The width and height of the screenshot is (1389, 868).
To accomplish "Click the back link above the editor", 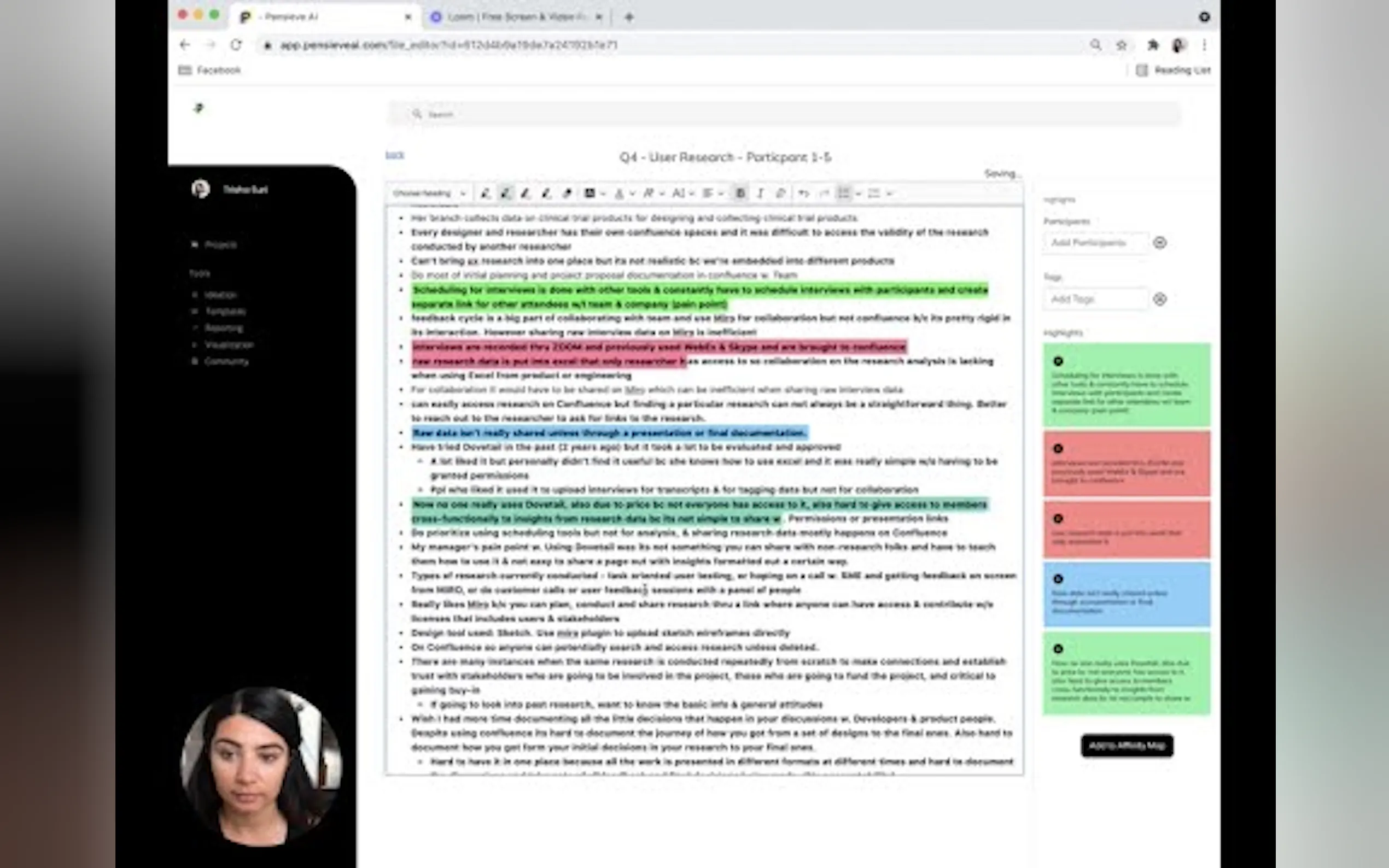I will 394,155.
